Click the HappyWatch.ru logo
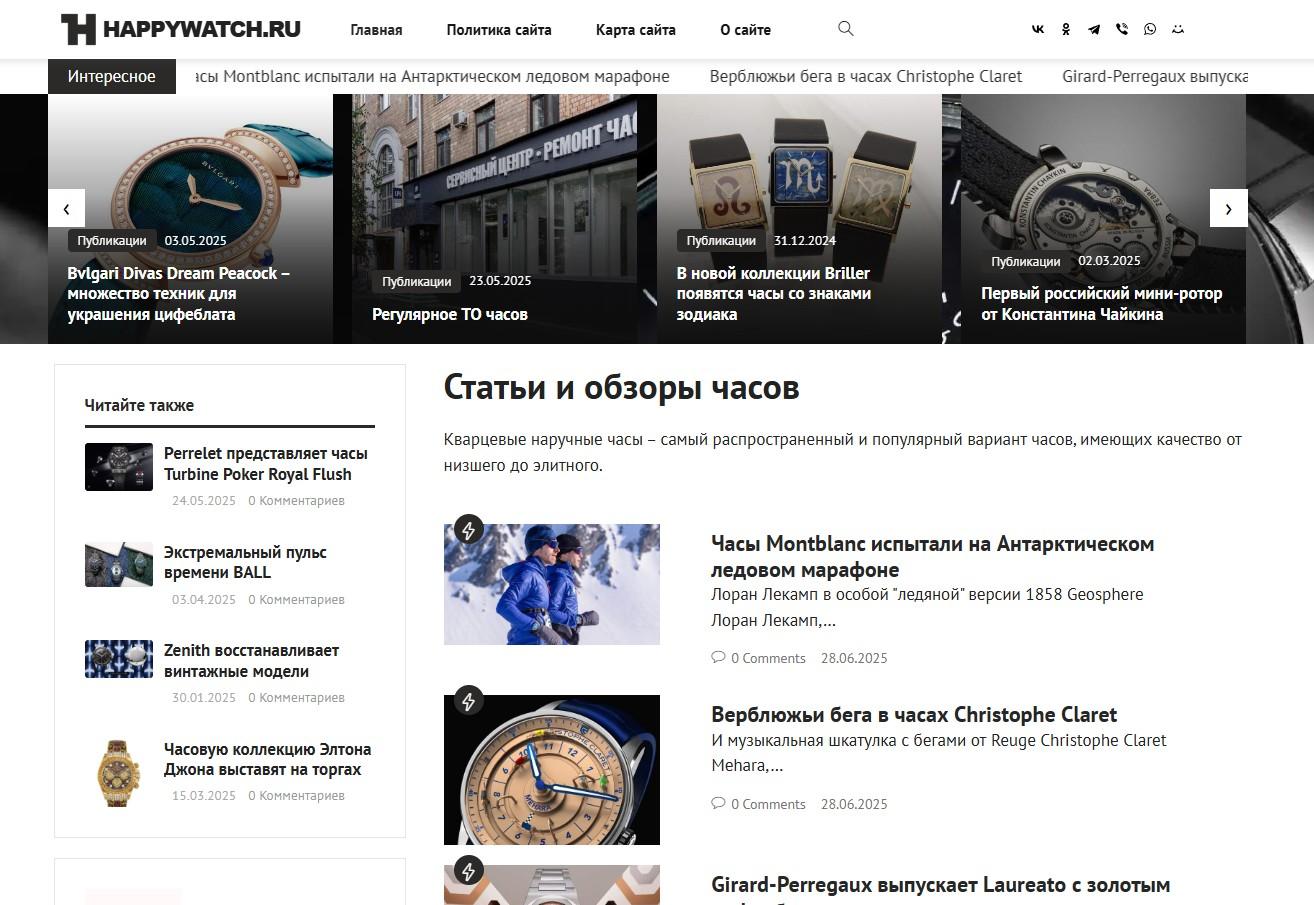Image resolution: width=1314 pixels, height=905 pixels. coord(181,30)
